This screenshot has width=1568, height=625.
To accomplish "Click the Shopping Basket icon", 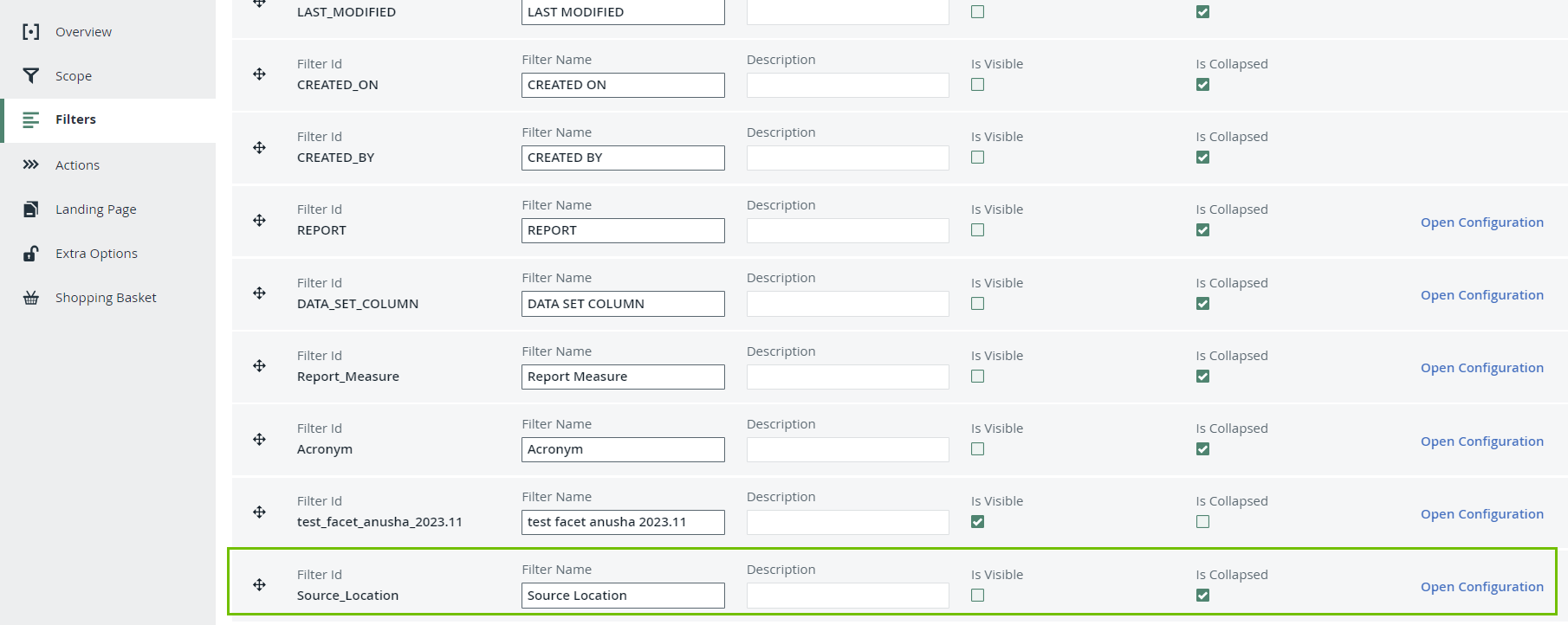I will pos(31,298).
